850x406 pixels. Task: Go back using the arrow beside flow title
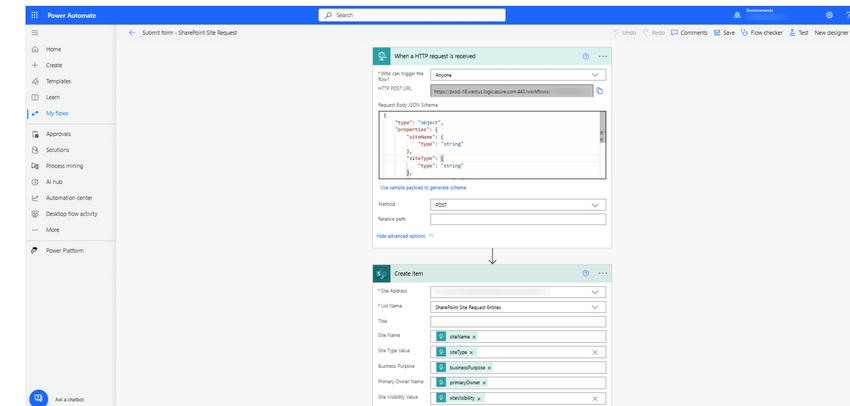[x=132, y=33]
